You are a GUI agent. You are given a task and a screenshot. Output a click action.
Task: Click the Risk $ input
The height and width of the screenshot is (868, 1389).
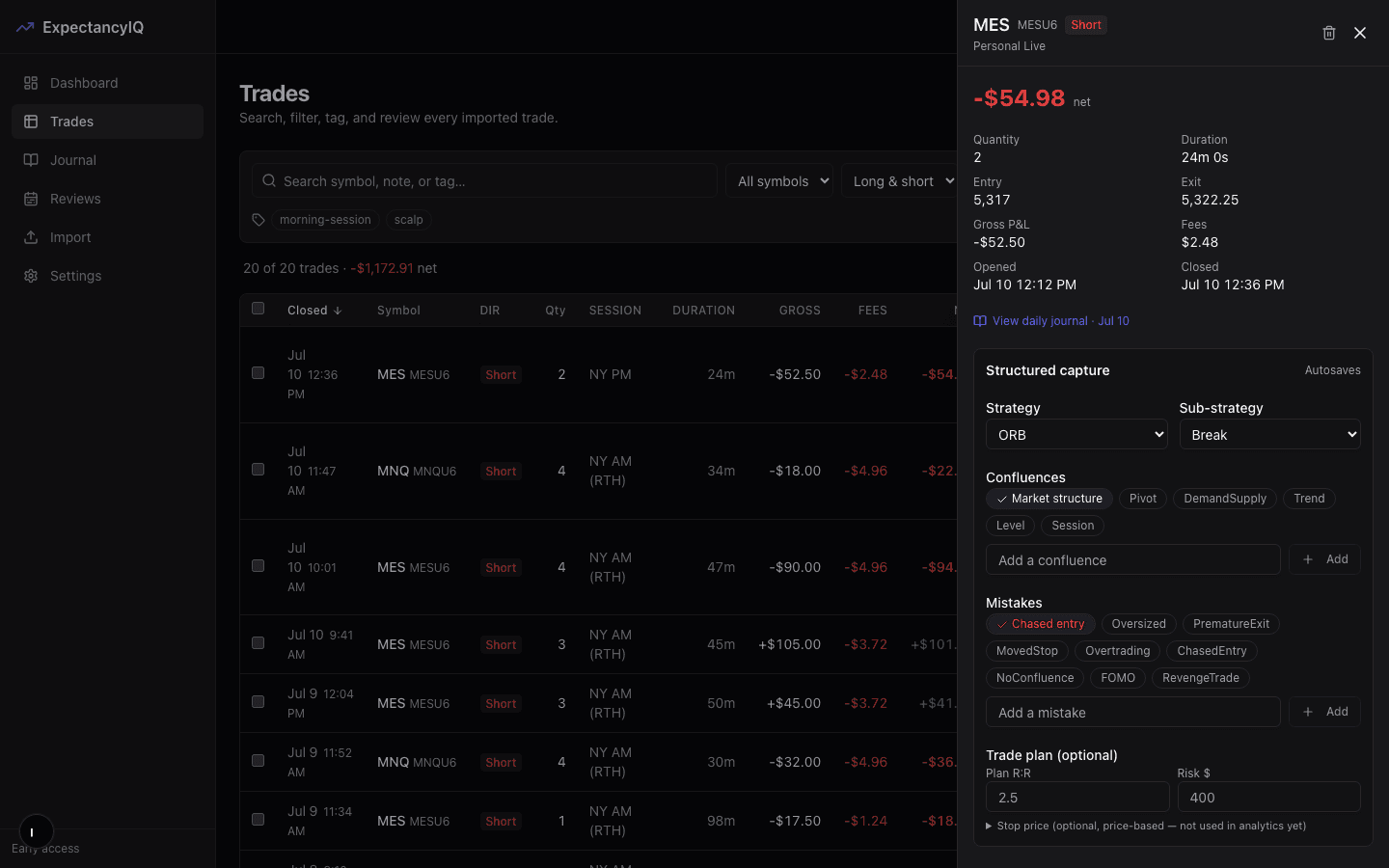tap(1268, 797)
